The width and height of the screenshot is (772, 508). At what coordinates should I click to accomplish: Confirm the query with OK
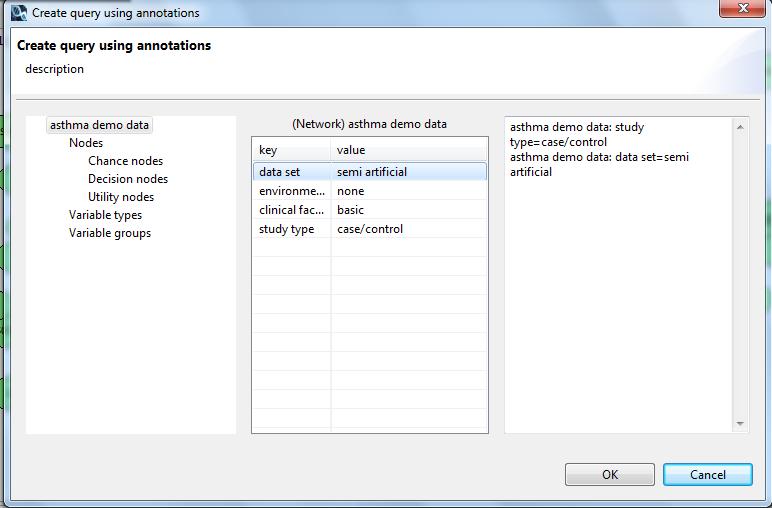[610, 475]
